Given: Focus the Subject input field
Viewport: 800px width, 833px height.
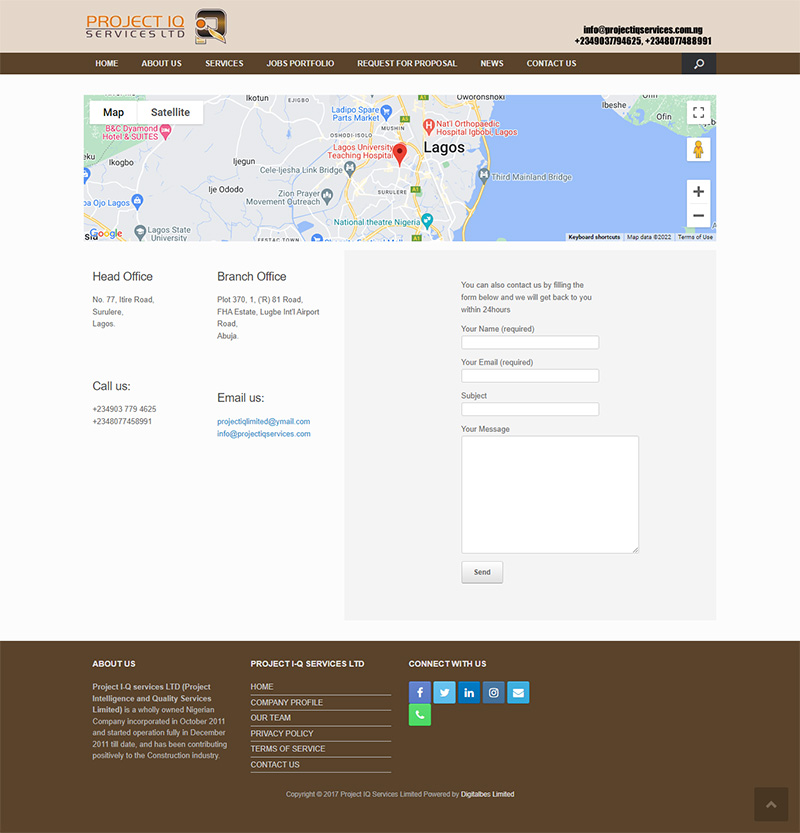Looking at the screenshot, I should click(x=530, y=409).
